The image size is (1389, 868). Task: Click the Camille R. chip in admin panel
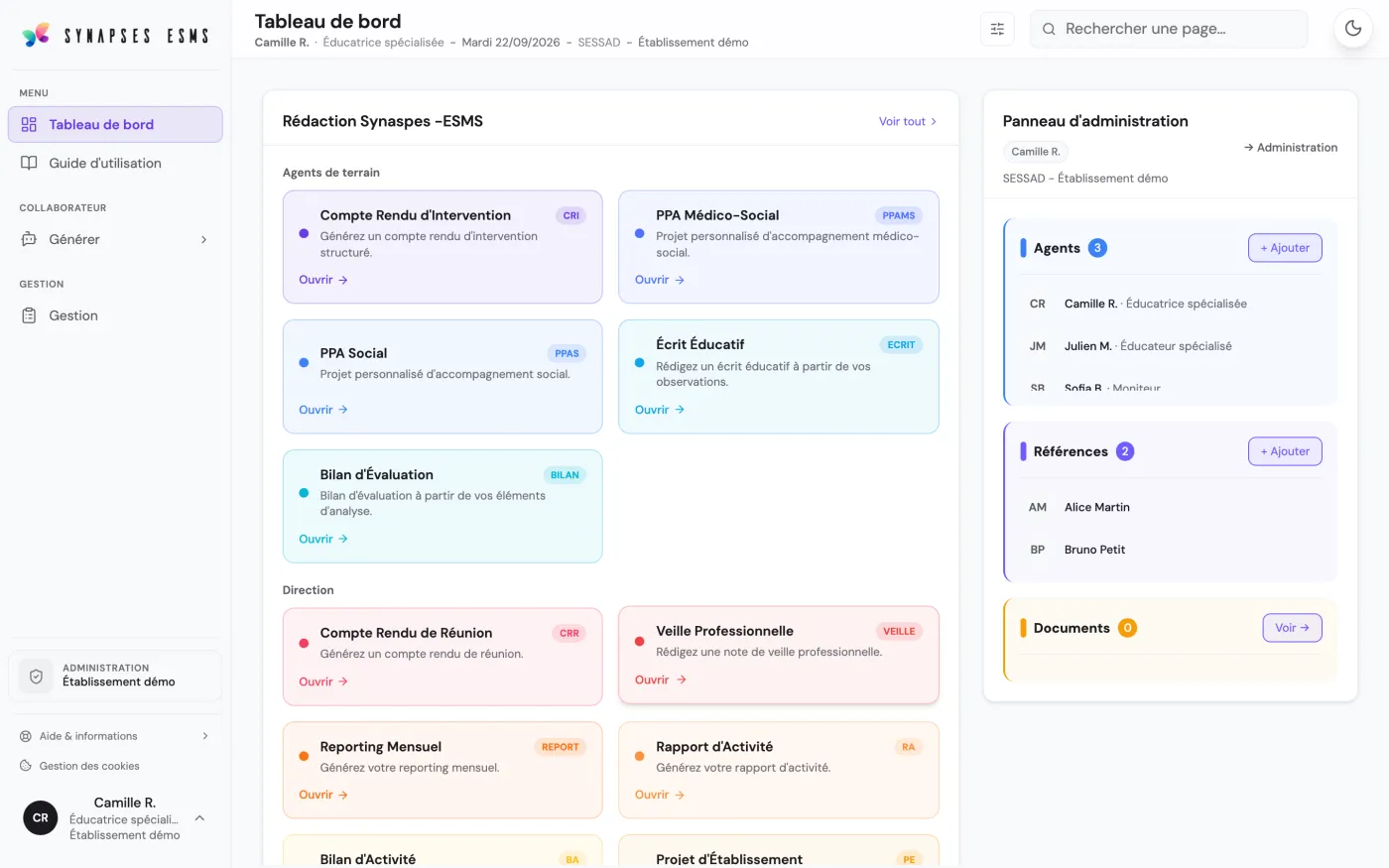coord(1036,152)
